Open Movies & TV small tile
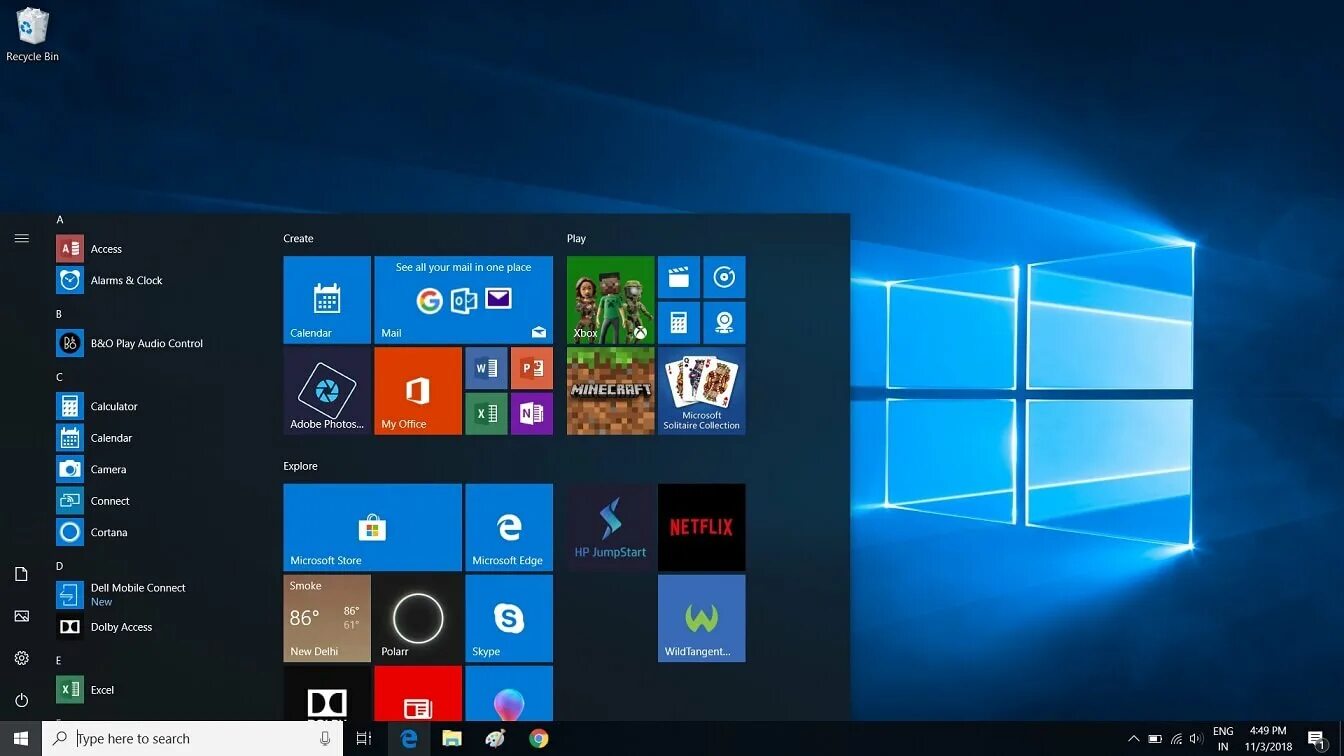The height and width of the screenshot is (756, 1344). coord(679,277)
